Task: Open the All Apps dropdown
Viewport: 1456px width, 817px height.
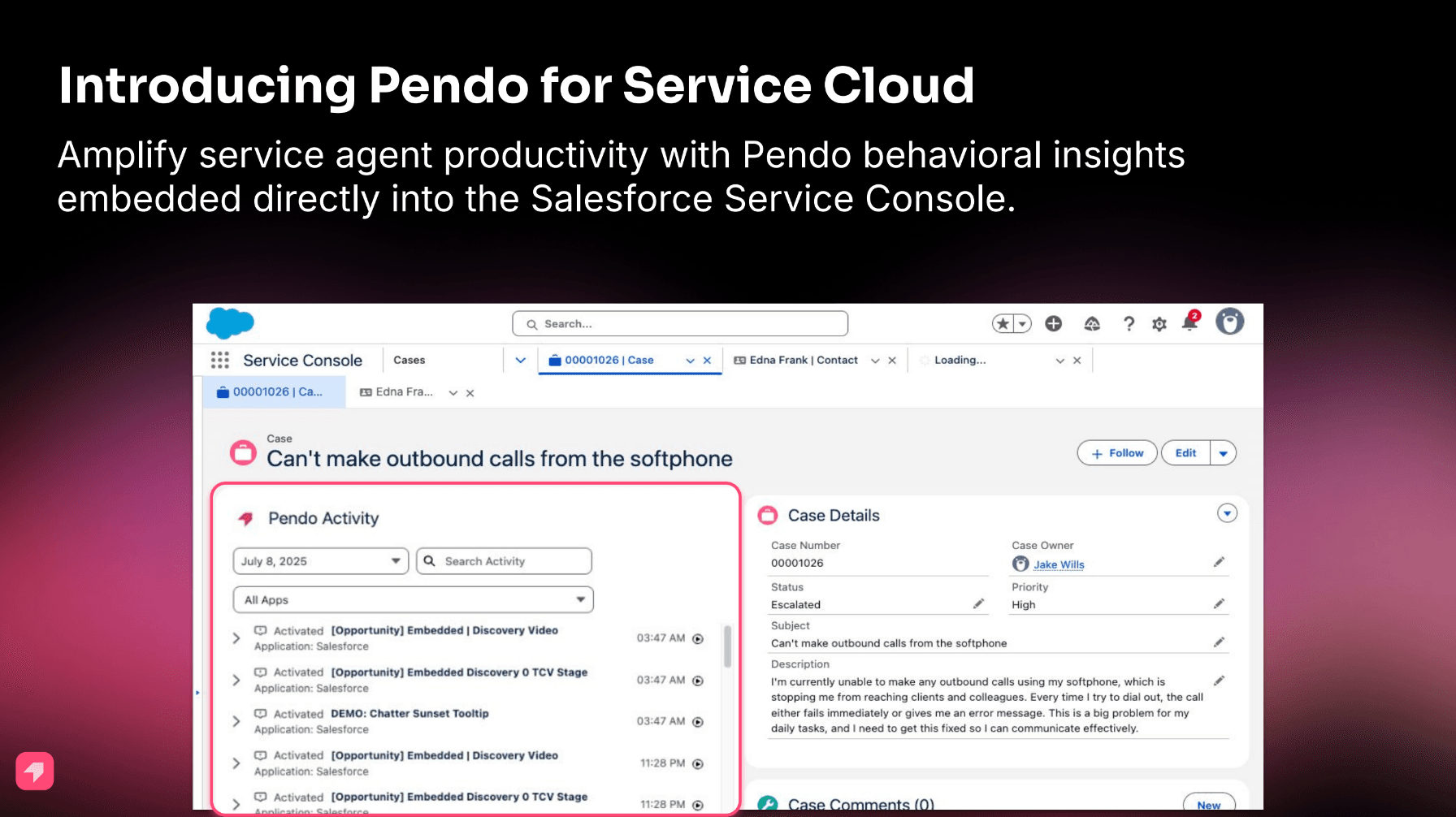Action: [x=414, y=600]
